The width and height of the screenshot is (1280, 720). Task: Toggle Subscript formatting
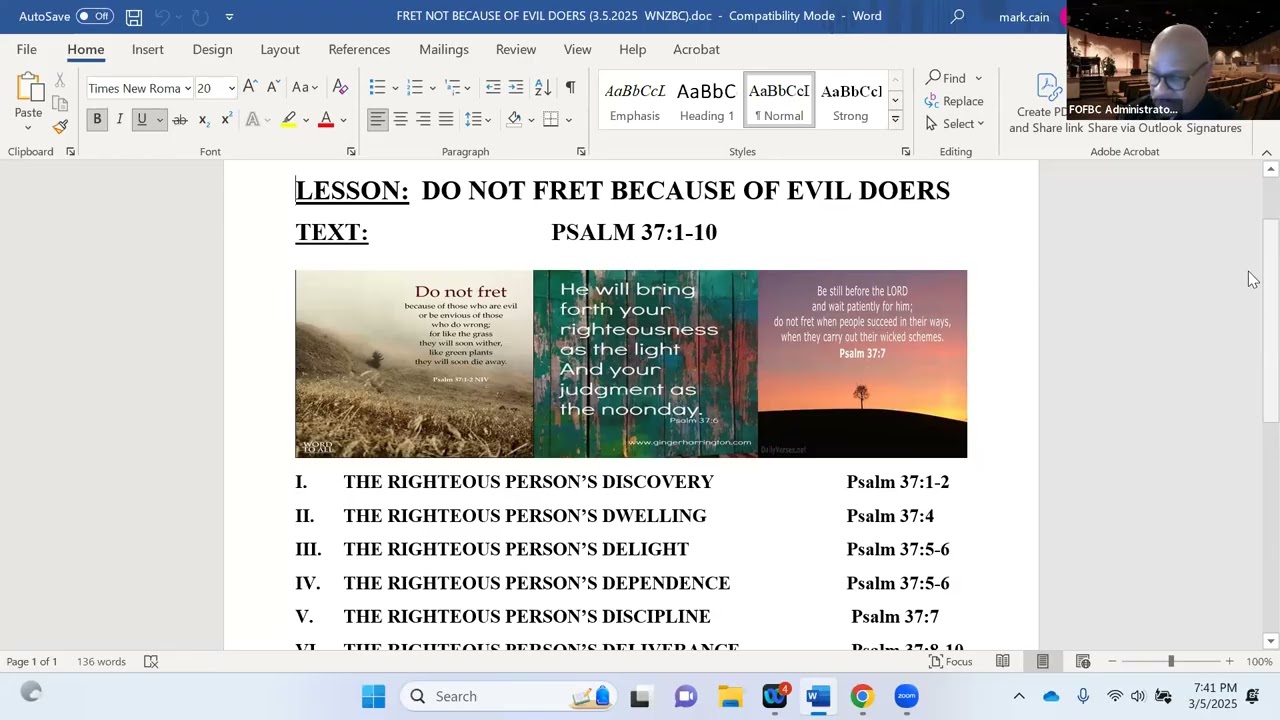pos(203,119)
